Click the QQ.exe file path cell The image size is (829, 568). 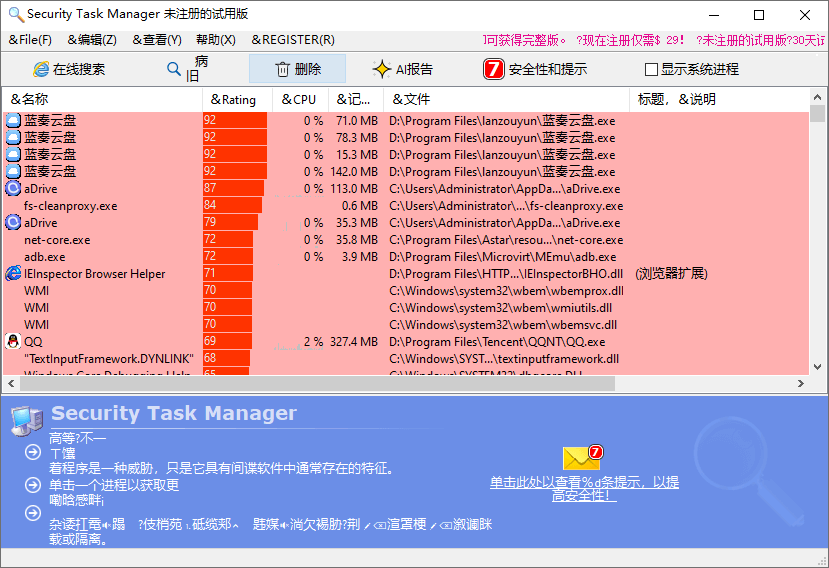coord(497,342)
